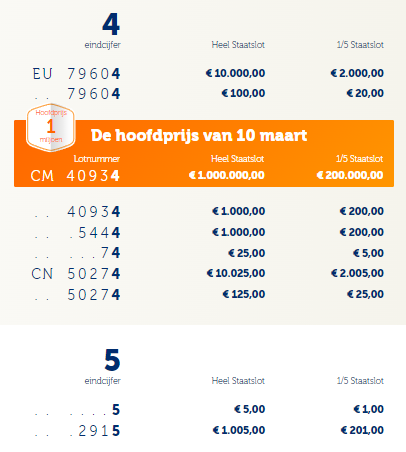Click the € 2.005,00 one-fifth prize amount
Screen dimensions: 406x452
click(x=357, y=273)
